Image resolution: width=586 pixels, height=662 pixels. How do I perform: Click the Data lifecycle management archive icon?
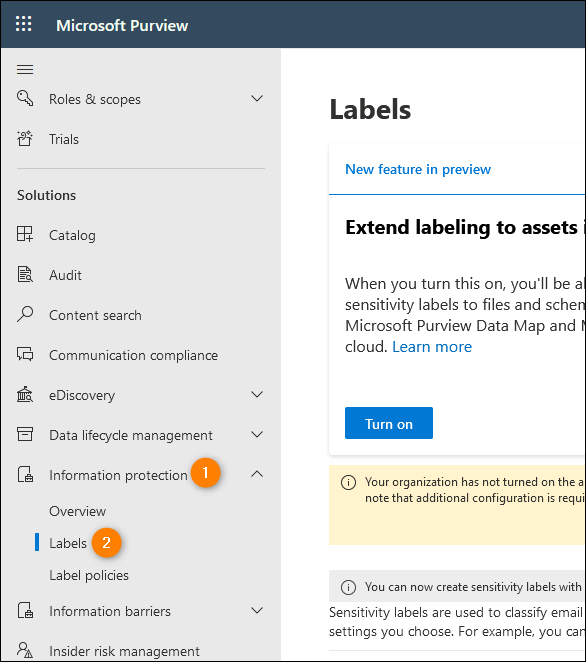[x=25, y=434]
